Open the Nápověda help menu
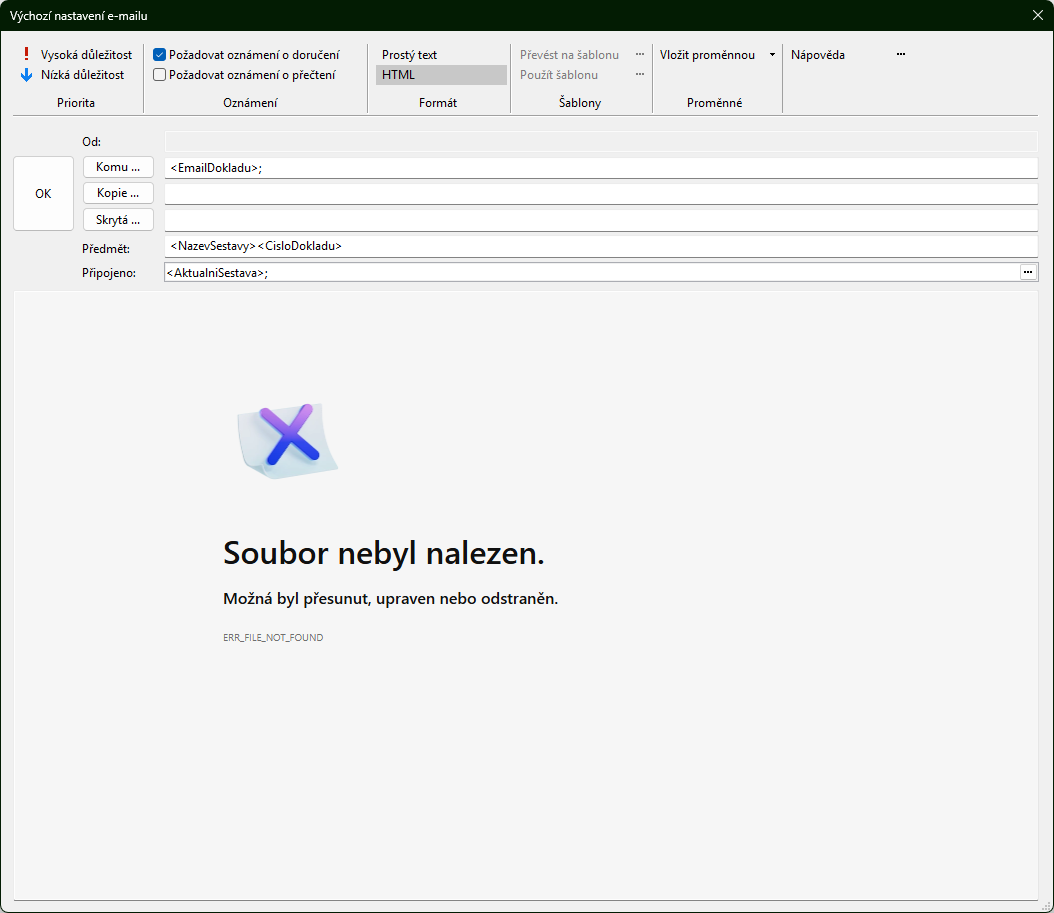 tap(817, 55)
